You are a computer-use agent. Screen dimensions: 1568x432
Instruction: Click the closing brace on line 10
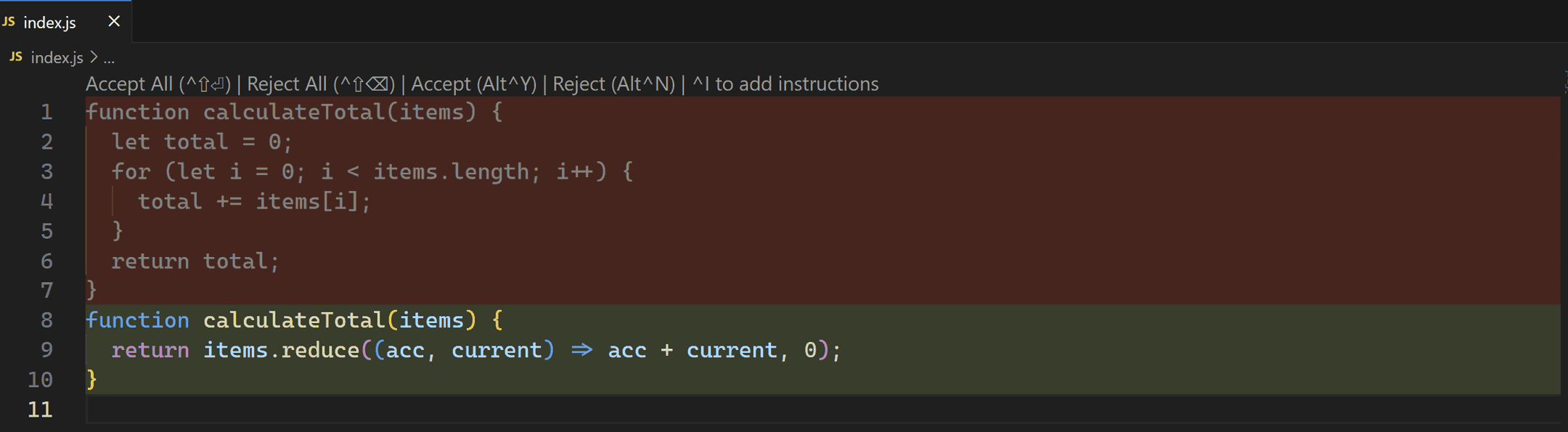click(91, 379)
